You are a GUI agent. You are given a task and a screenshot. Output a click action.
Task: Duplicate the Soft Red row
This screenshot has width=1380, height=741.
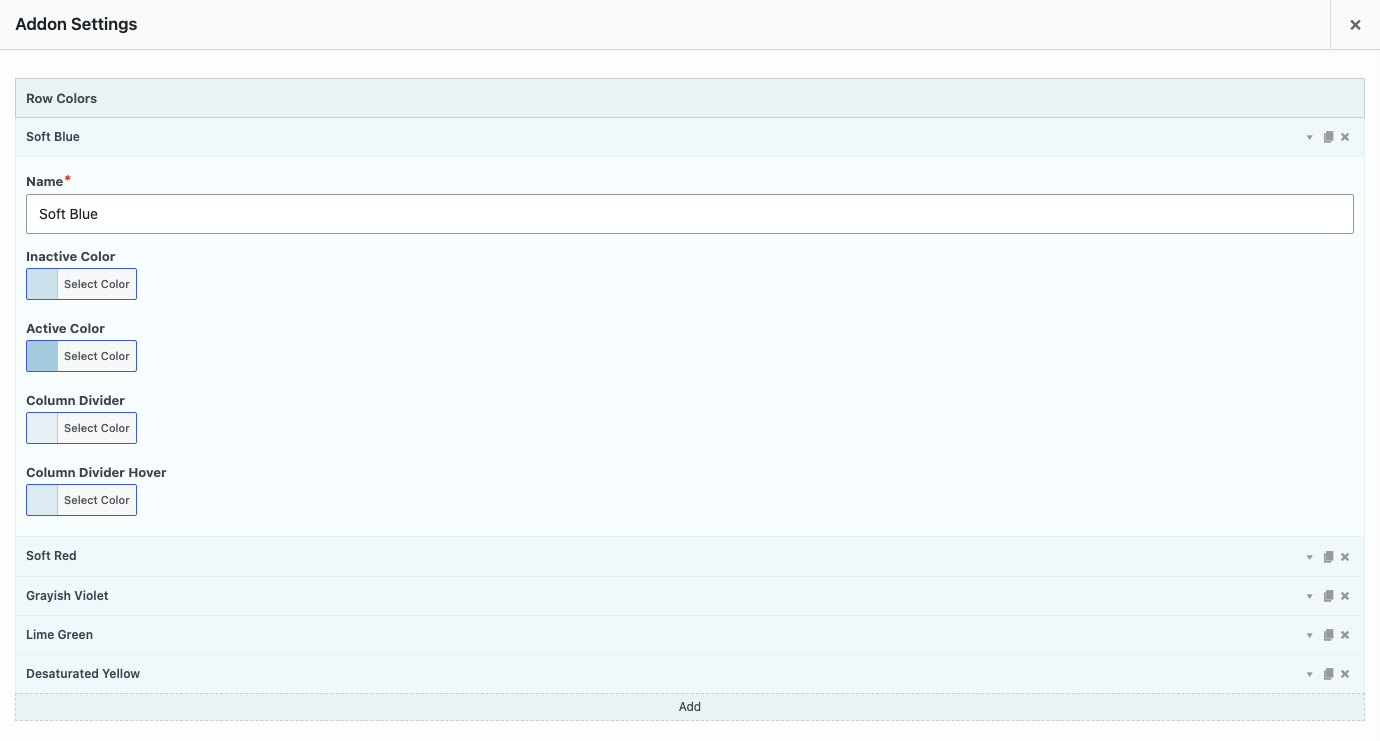click(1329, 557)
